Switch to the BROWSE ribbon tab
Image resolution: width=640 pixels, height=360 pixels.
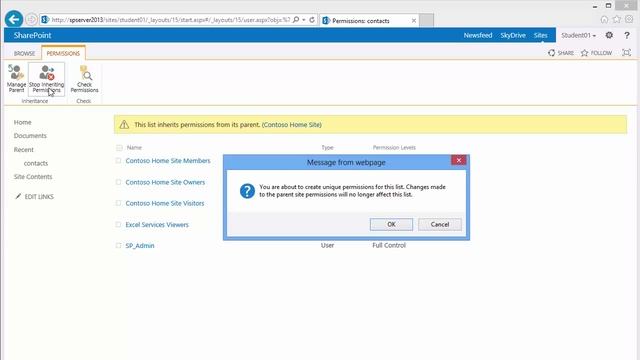point(24,53)
